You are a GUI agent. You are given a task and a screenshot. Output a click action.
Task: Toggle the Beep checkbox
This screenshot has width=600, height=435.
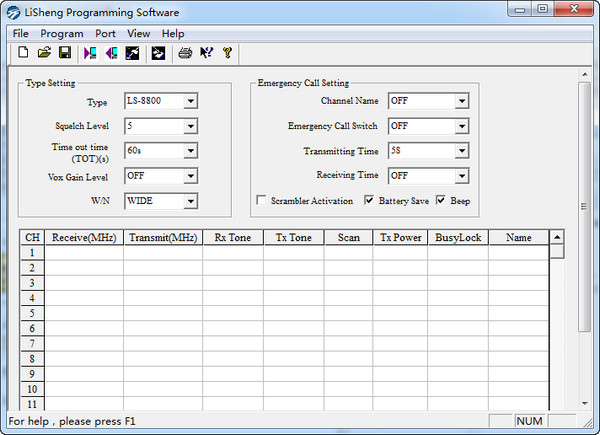pyautogui.click(x=440, y=201)
